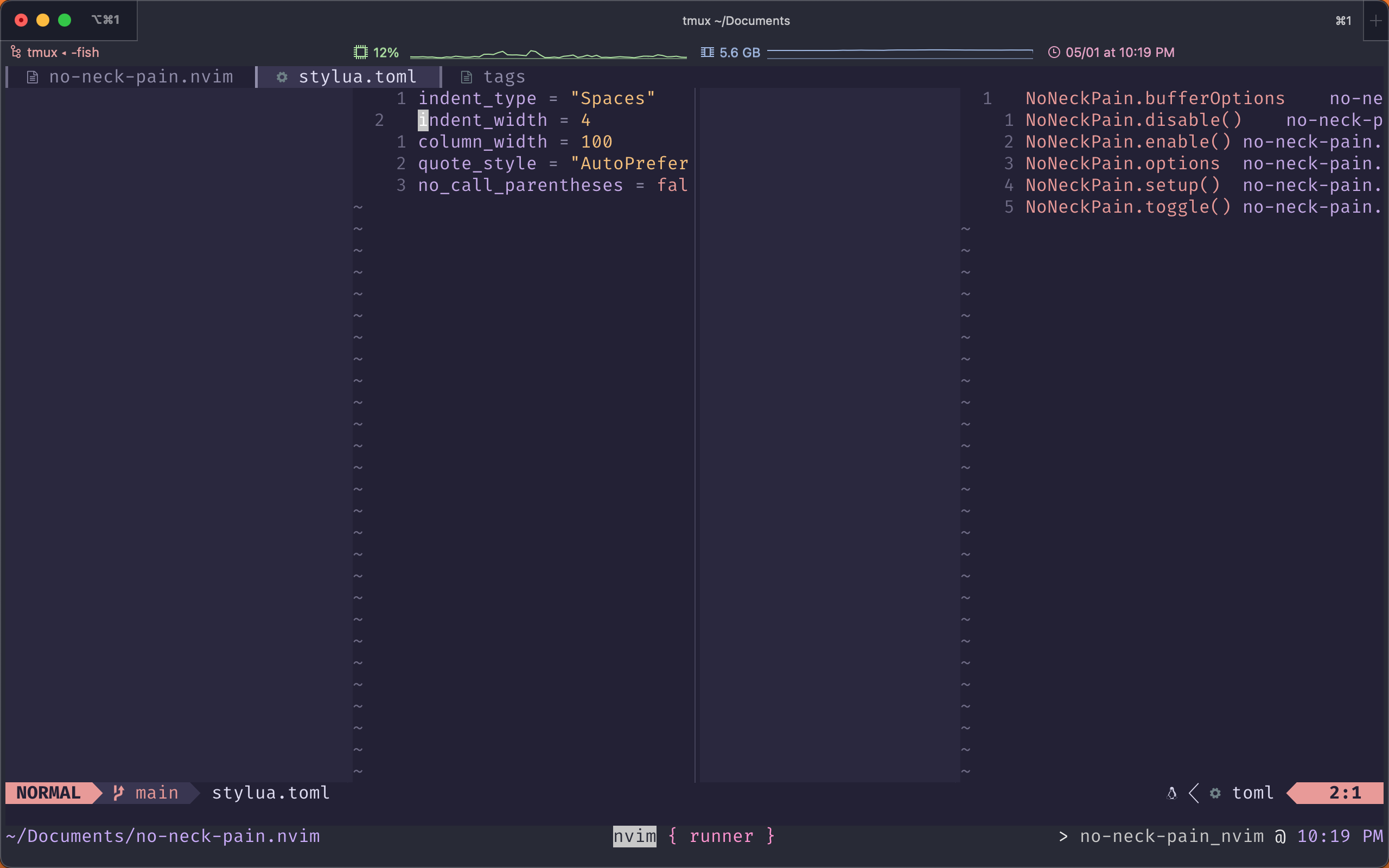Click the Linux penguin icon in the statusline
This screenshot has height=868, width=1389.
click(x=1171, y=793)
